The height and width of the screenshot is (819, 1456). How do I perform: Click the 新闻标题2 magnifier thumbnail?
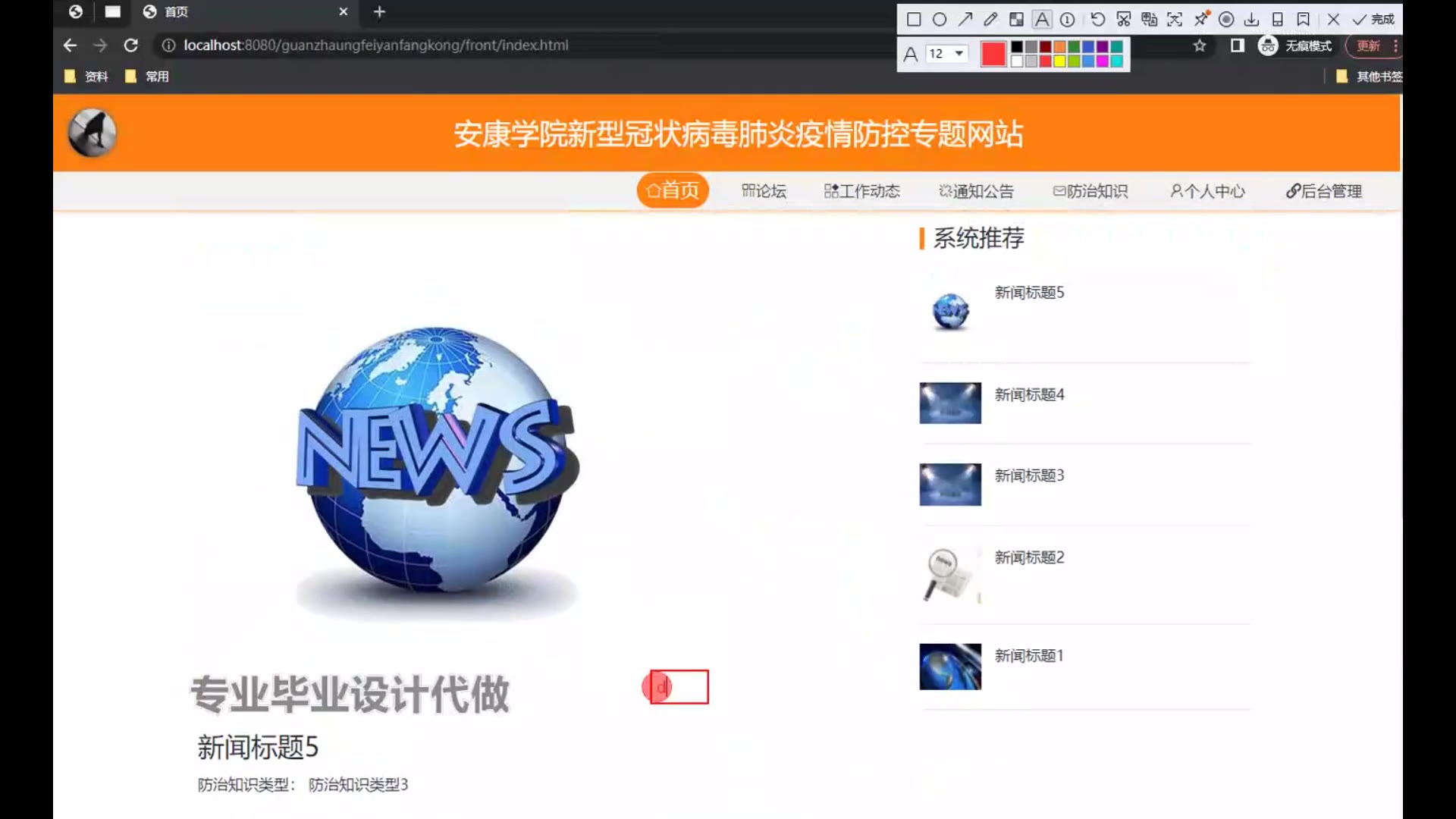coord(950,575)
